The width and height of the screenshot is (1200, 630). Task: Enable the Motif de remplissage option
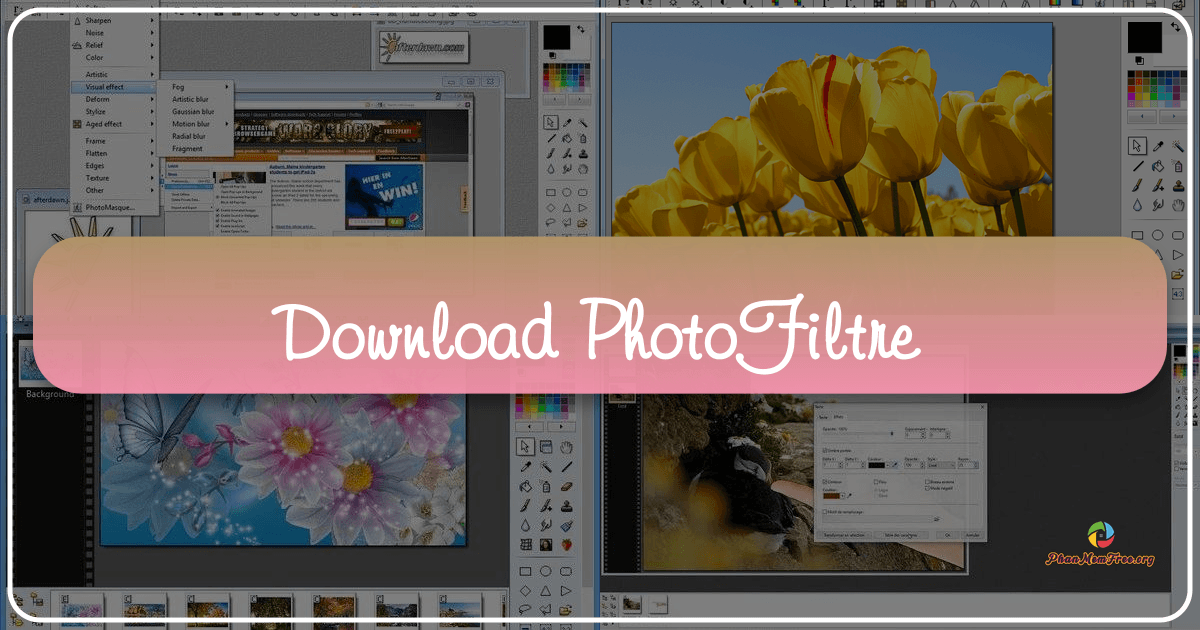tap(825, 511)
